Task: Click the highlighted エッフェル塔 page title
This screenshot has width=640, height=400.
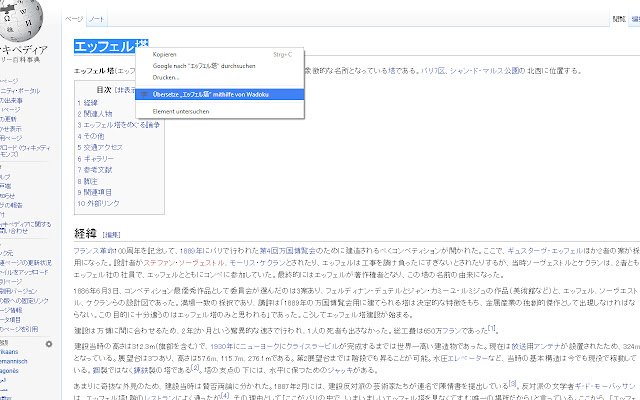Action: [111, 46]
